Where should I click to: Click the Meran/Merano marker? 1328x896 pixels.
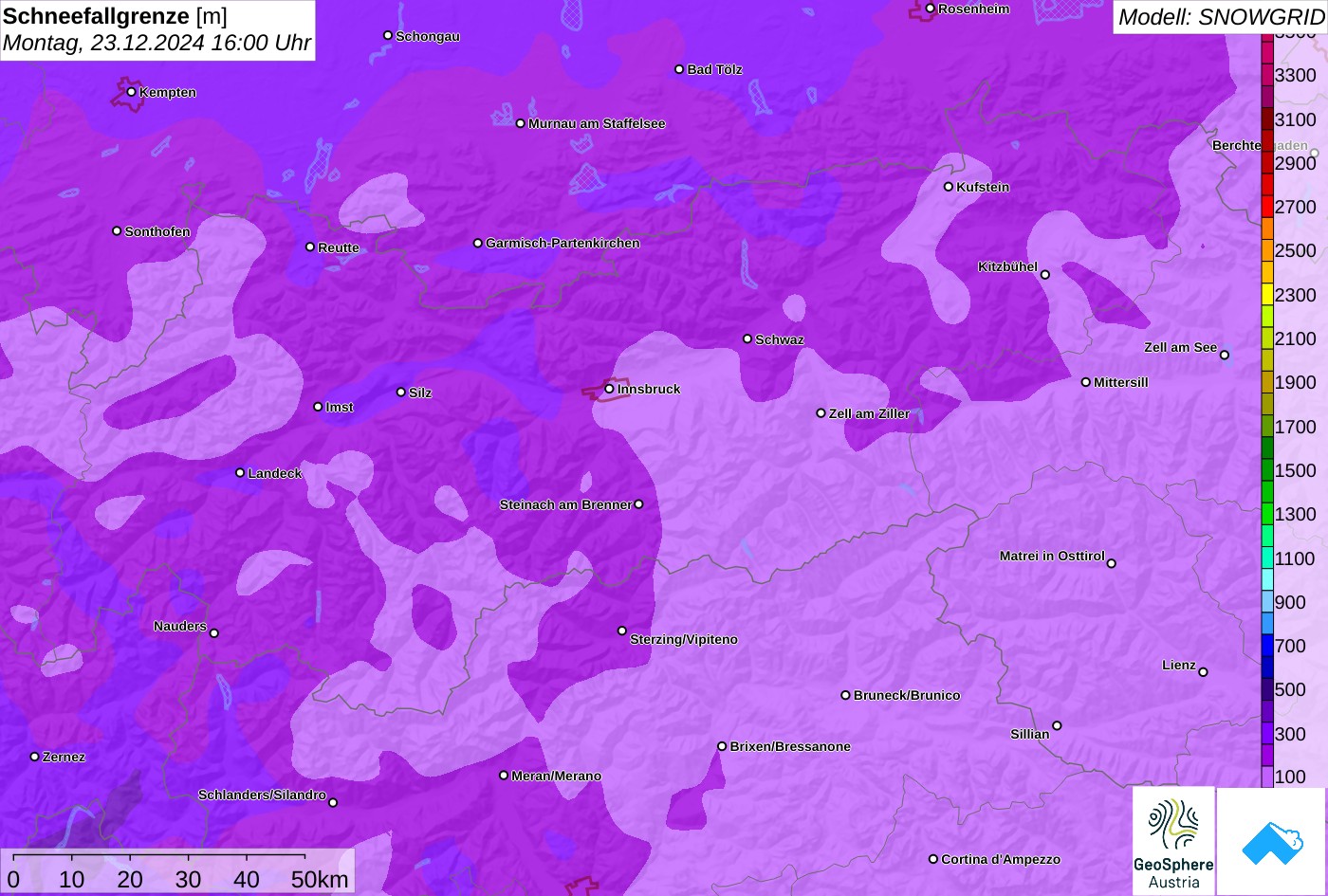point(504,776)
